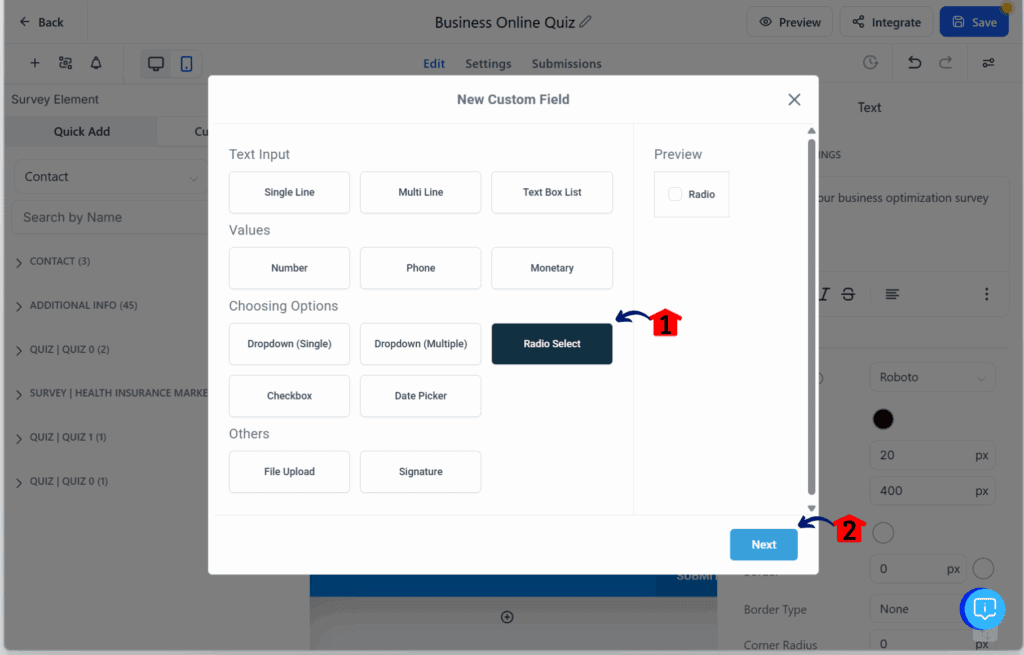This screenshot has height=655, width=1024.
Task: Open the text alignment icon
Action: click(892, 295)
